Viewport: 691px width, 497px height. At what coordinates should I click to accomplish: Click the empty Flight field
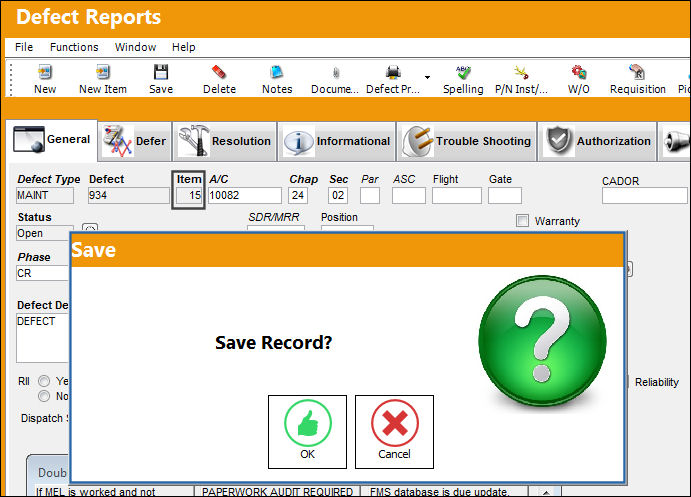(457, 195)
